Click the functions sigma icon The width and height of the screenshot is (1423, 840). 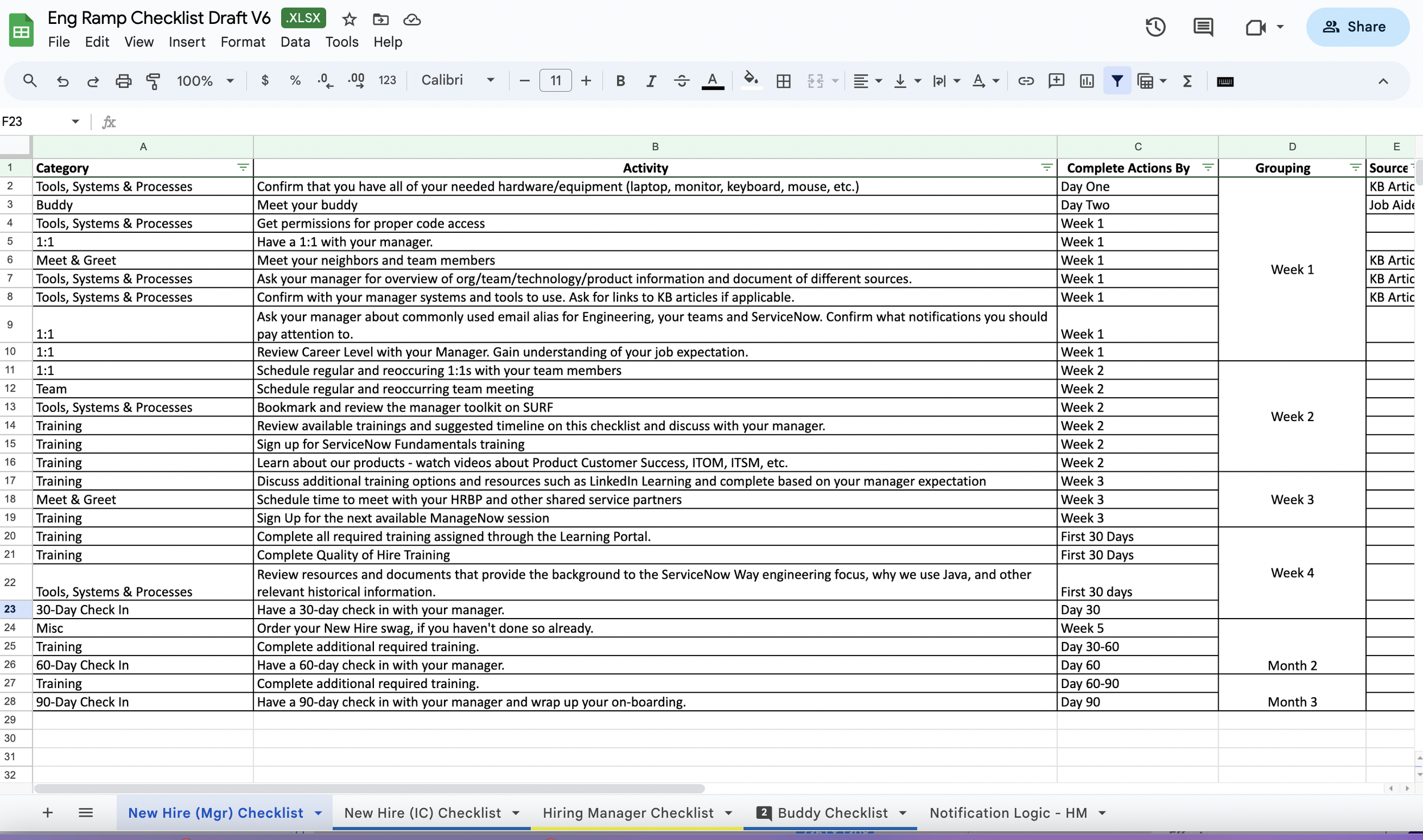1187,81
